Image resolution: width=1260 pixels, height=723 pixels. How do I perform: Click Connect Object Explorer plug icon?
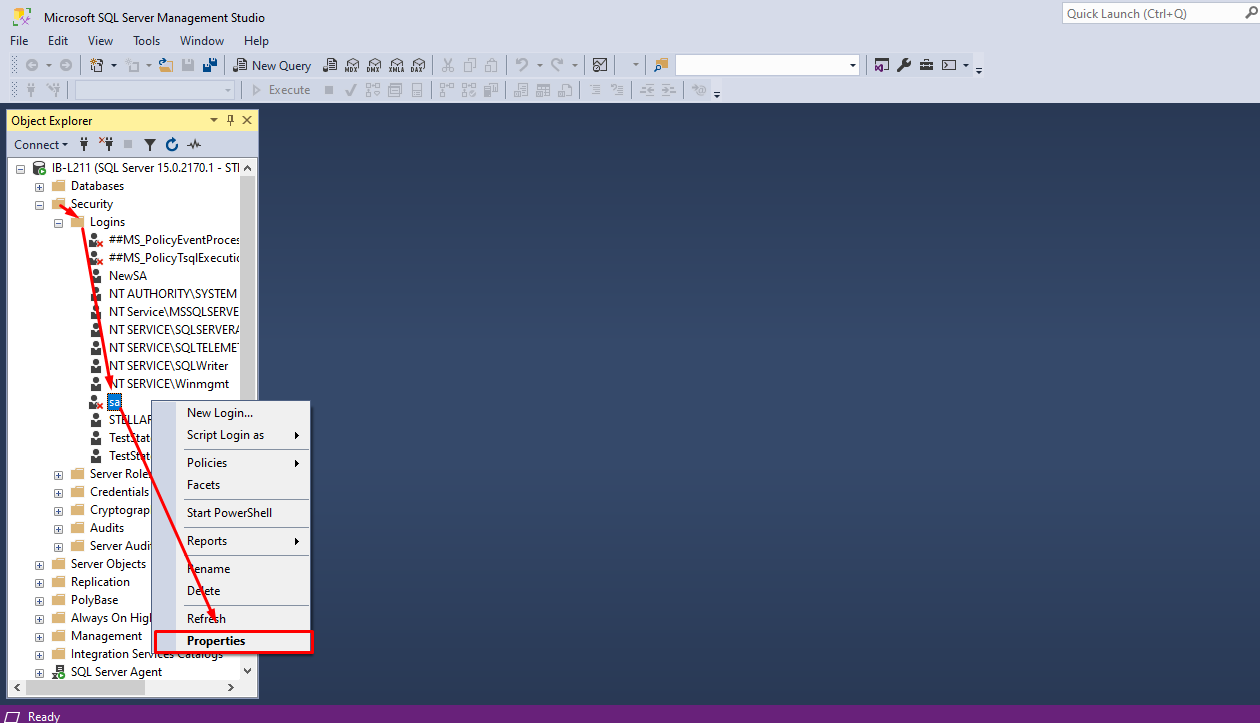(84, 144)
